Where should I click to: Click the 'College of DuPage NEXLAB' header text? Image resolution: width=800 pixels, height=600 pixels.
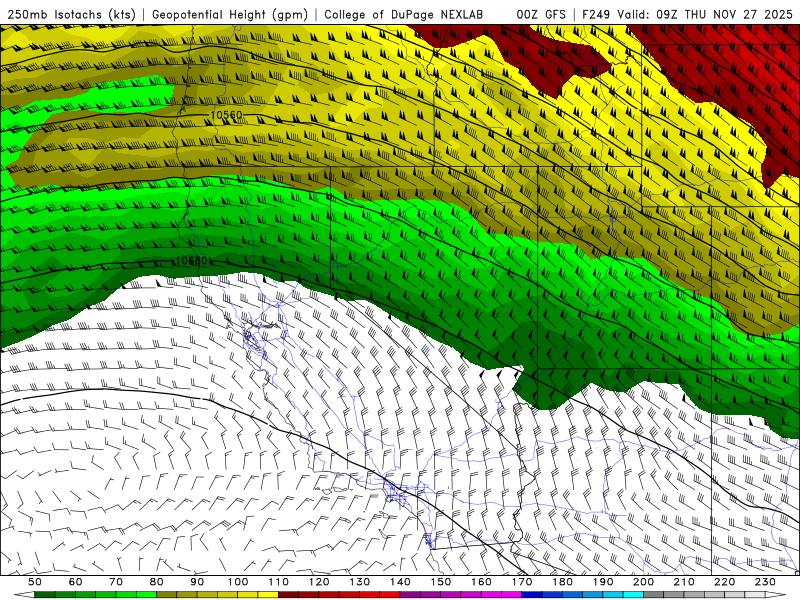(403, 14)
